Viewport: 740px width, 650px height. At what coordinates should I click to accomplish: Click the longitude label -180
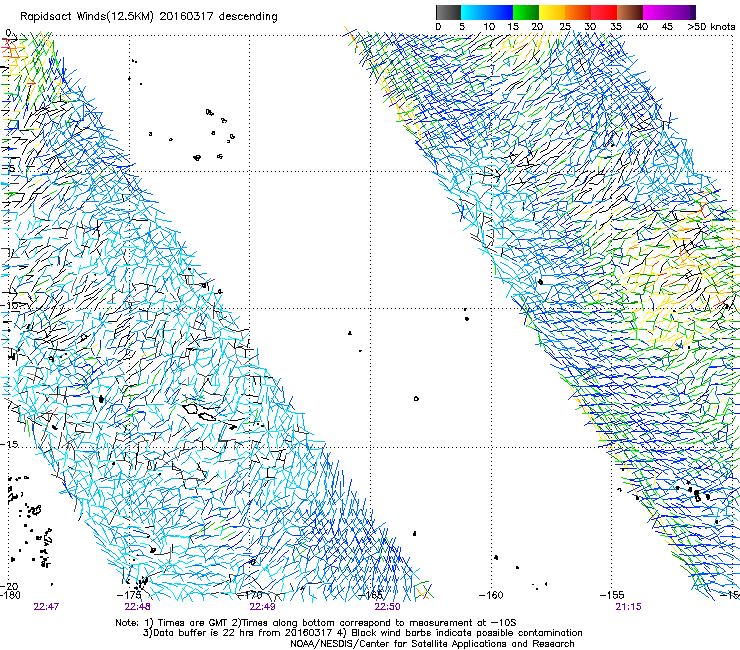click(10, 595)
